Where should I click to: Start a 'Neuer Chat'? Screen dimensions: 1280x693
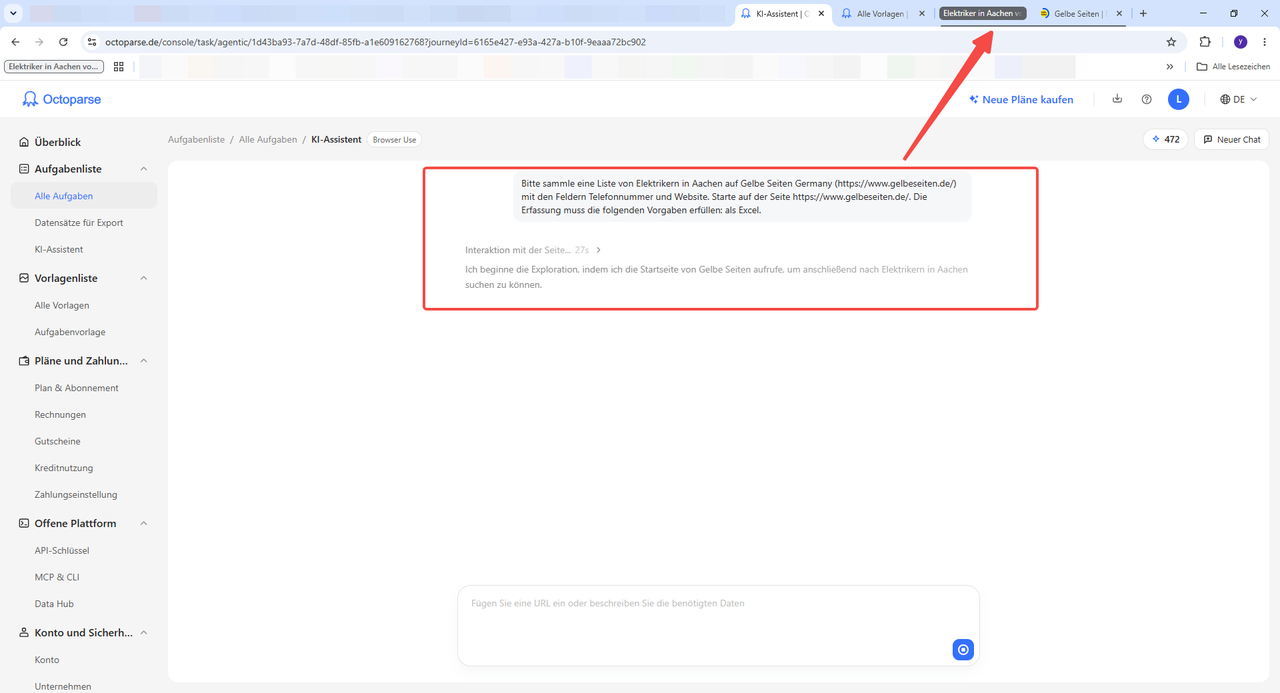(1232, 139)
